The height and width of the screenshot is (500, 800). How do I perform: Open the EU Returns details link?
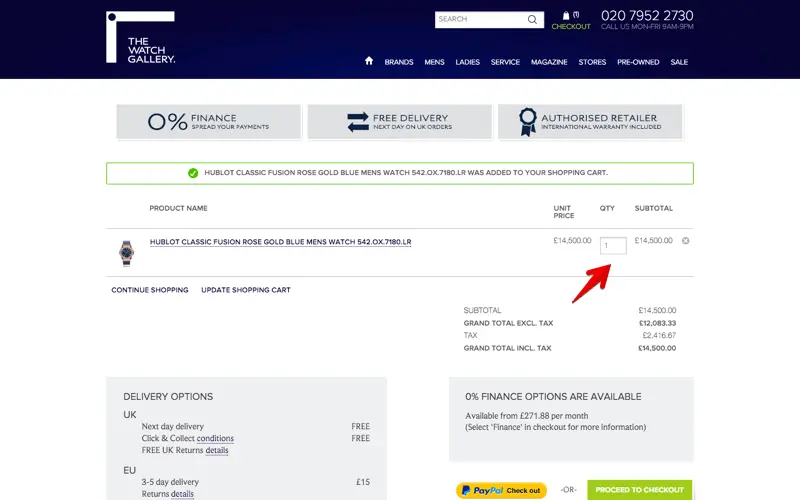(182, 494)
